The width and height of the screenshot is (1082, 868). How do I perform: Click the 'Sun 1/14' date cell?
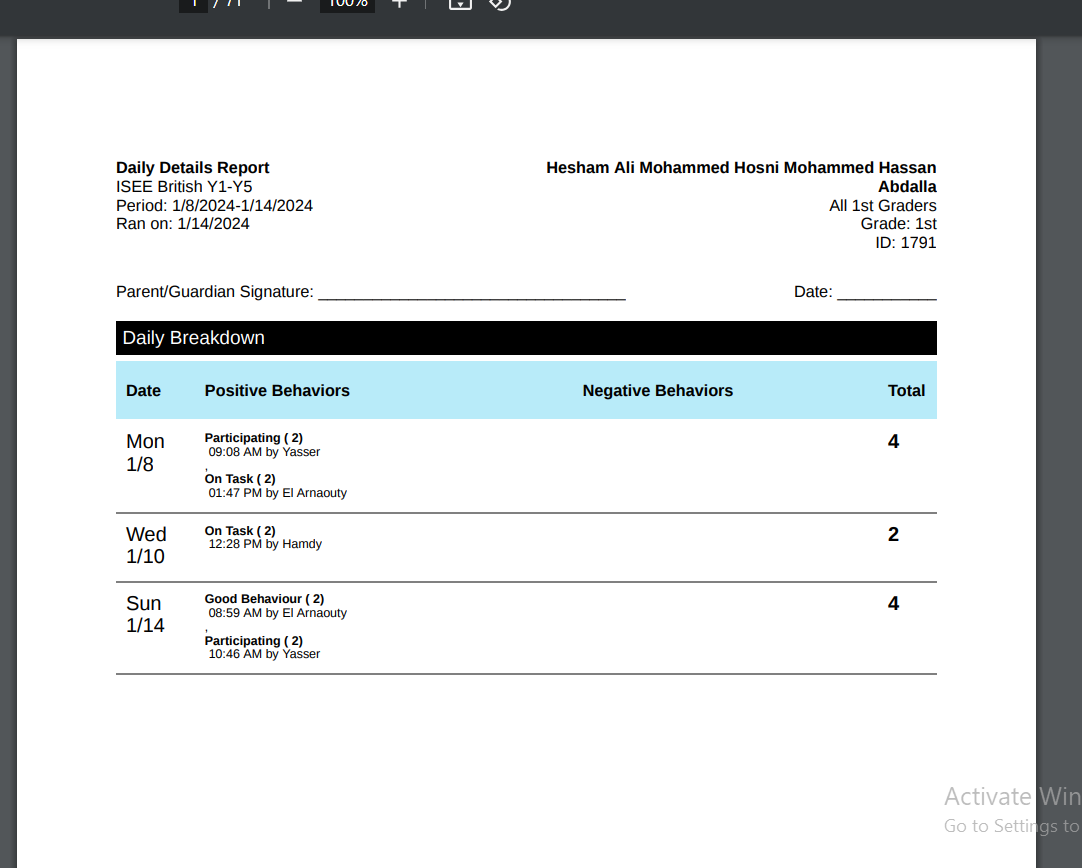tap(145, 614)
